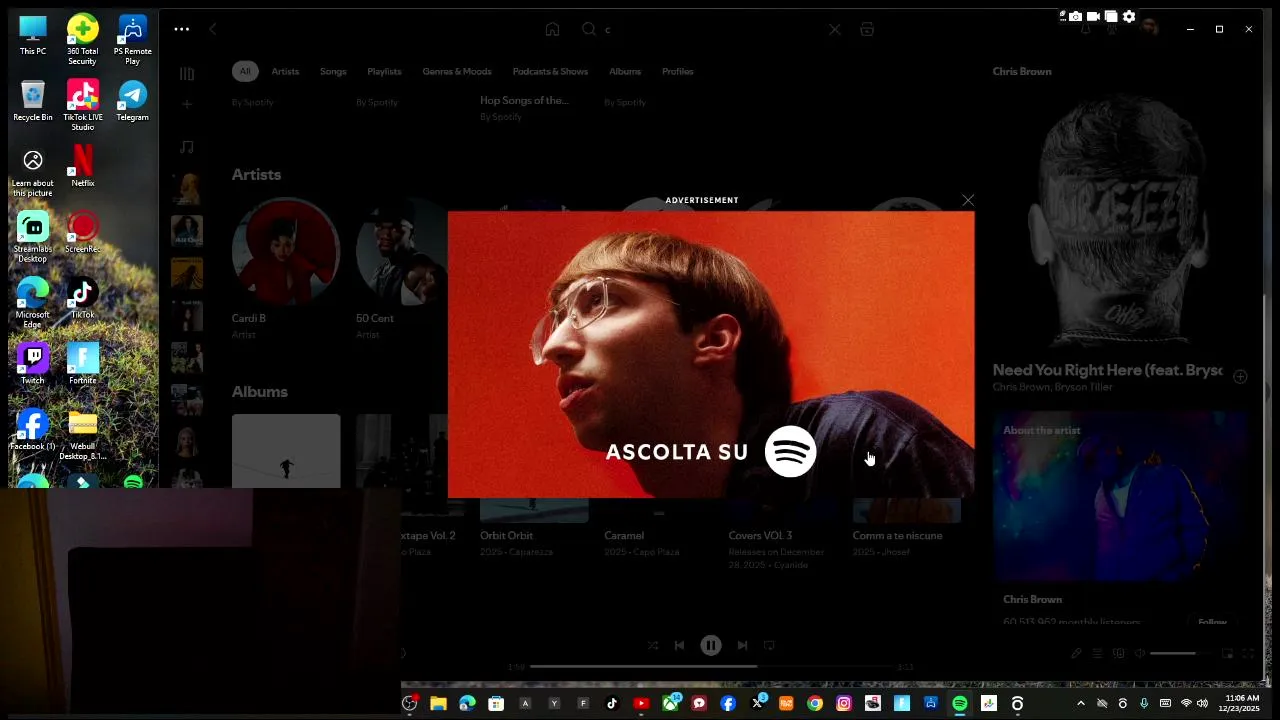The height and width of the screenshot is (720, 1280).
Task: Select the Genres & Moods filter
Action: pos(457,71)
